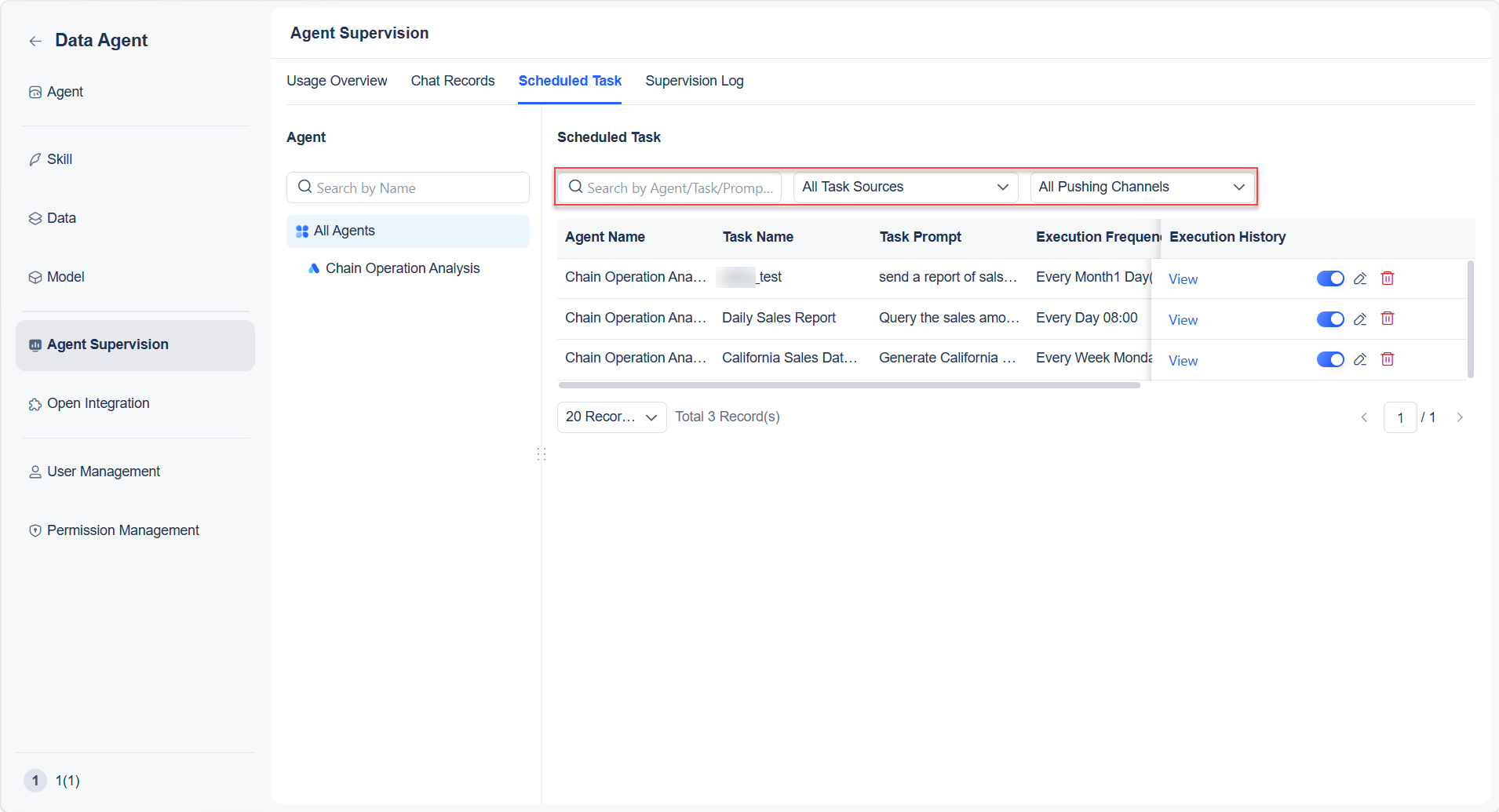The width and height of the screenshot is (1499, 812).
Task: Click the panel divider drag handle dots
Action: tap(541, 454)
